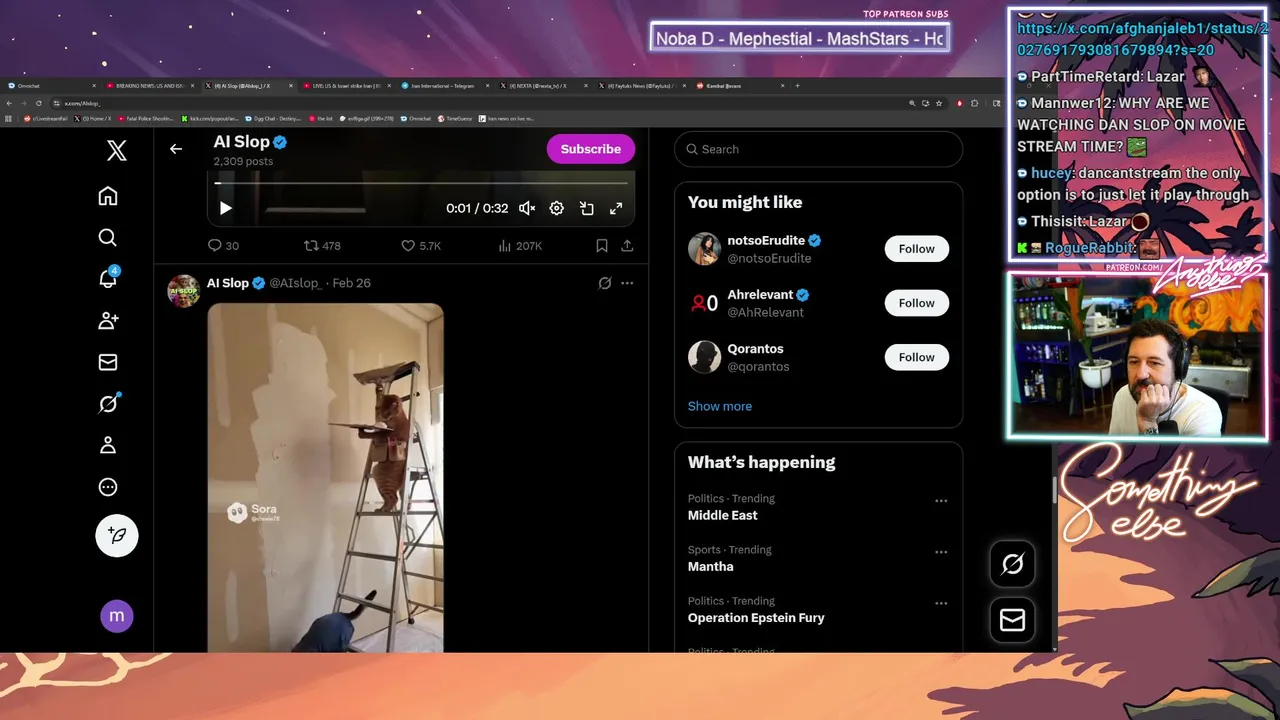1280x720 pixels.
Task: Follow notsoErudite
Action: point(916,249)
